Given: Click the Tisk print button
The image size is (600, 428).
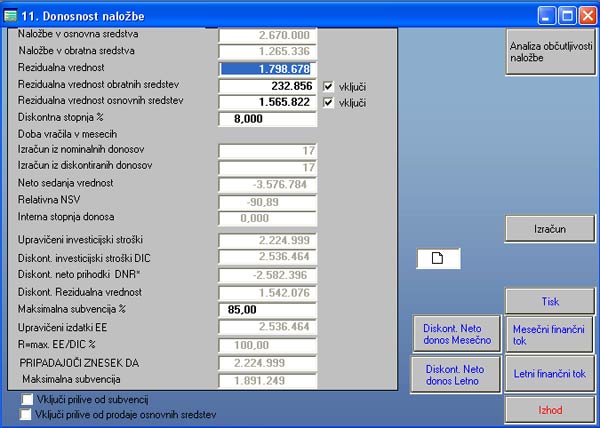Looking at the screenshot, I should [x=551, y=301].
